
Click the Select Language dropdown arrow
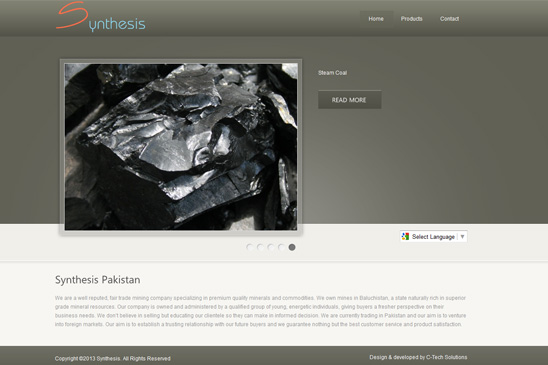click(x=462, y=237)
